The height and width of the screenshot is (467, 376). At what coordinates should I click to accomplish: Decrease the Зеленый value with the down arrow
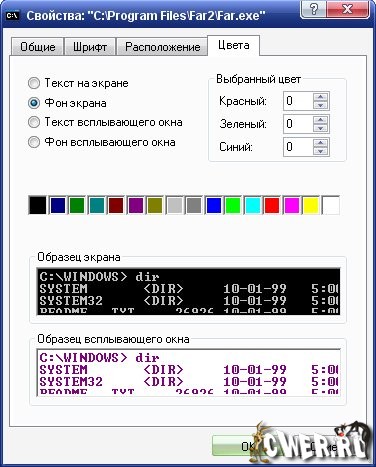[x=321, y=128]
